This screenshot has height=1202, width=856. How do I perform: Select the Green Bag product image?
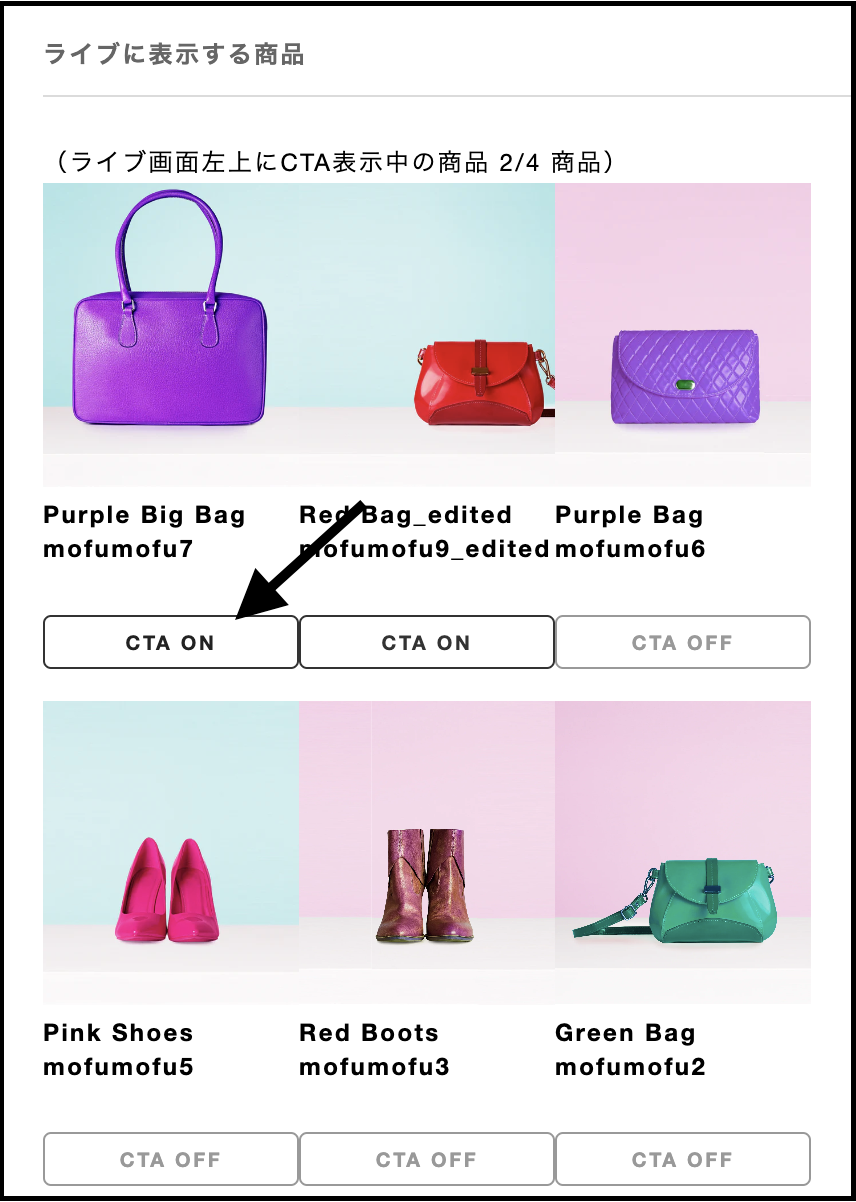click(683, 852)
